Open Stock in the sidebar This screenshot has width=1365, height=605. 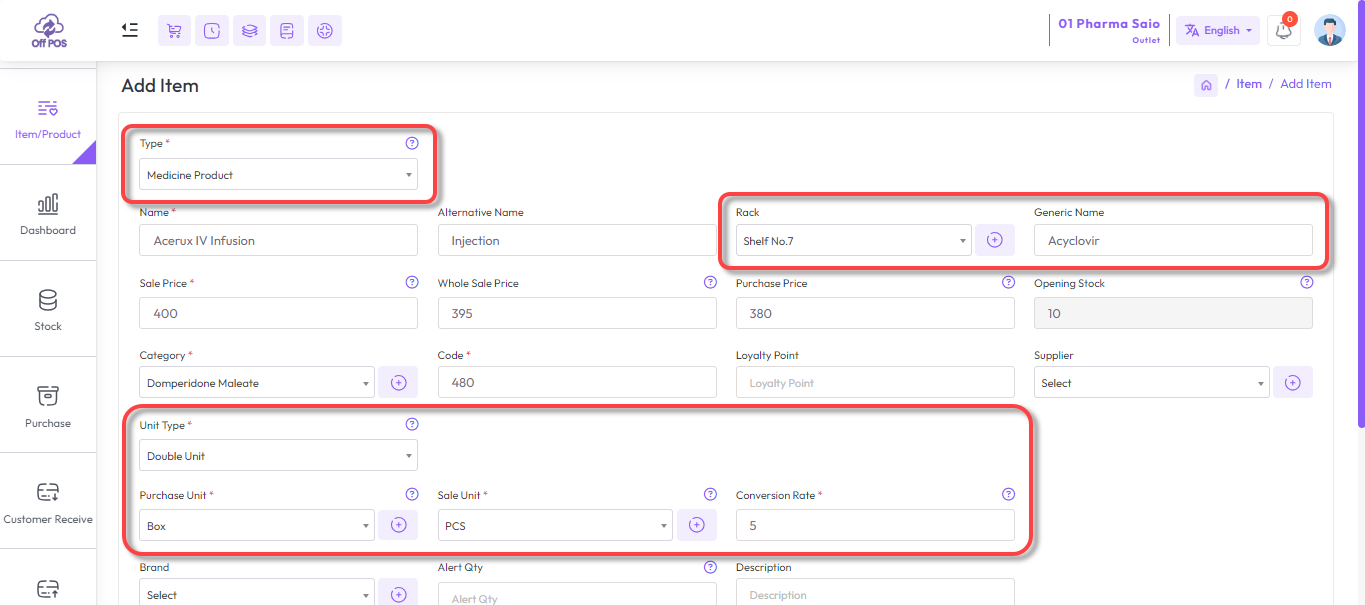[x=48, y=310]
